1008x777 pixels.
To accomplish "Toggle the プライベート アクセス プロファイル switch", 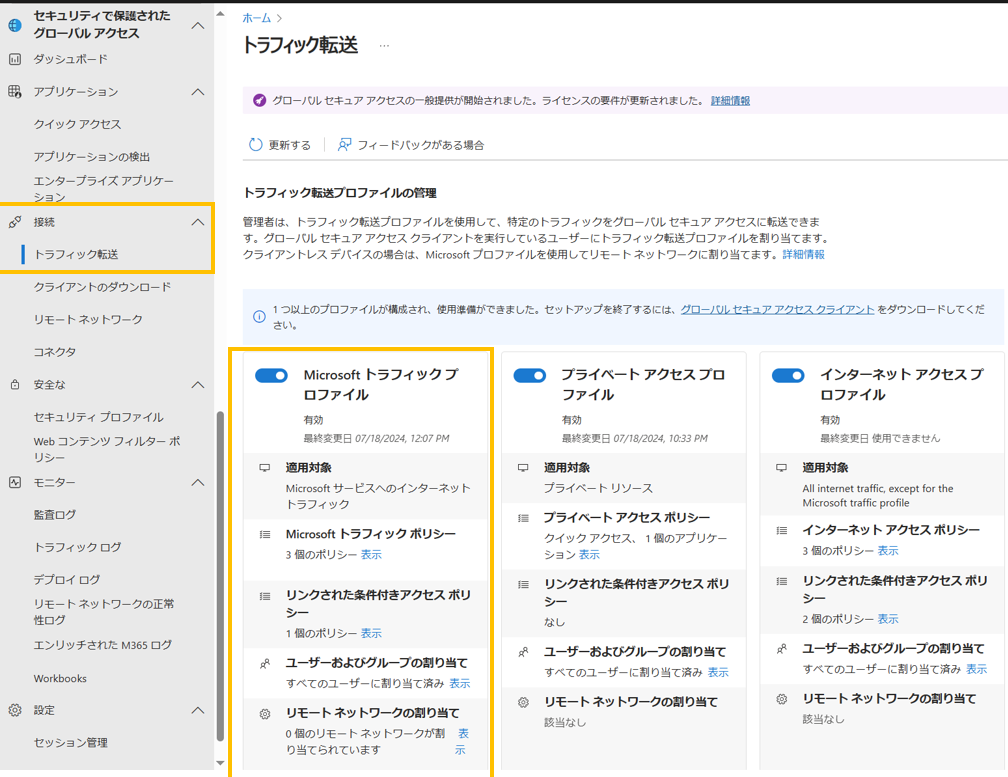I will tap(530, 375).
